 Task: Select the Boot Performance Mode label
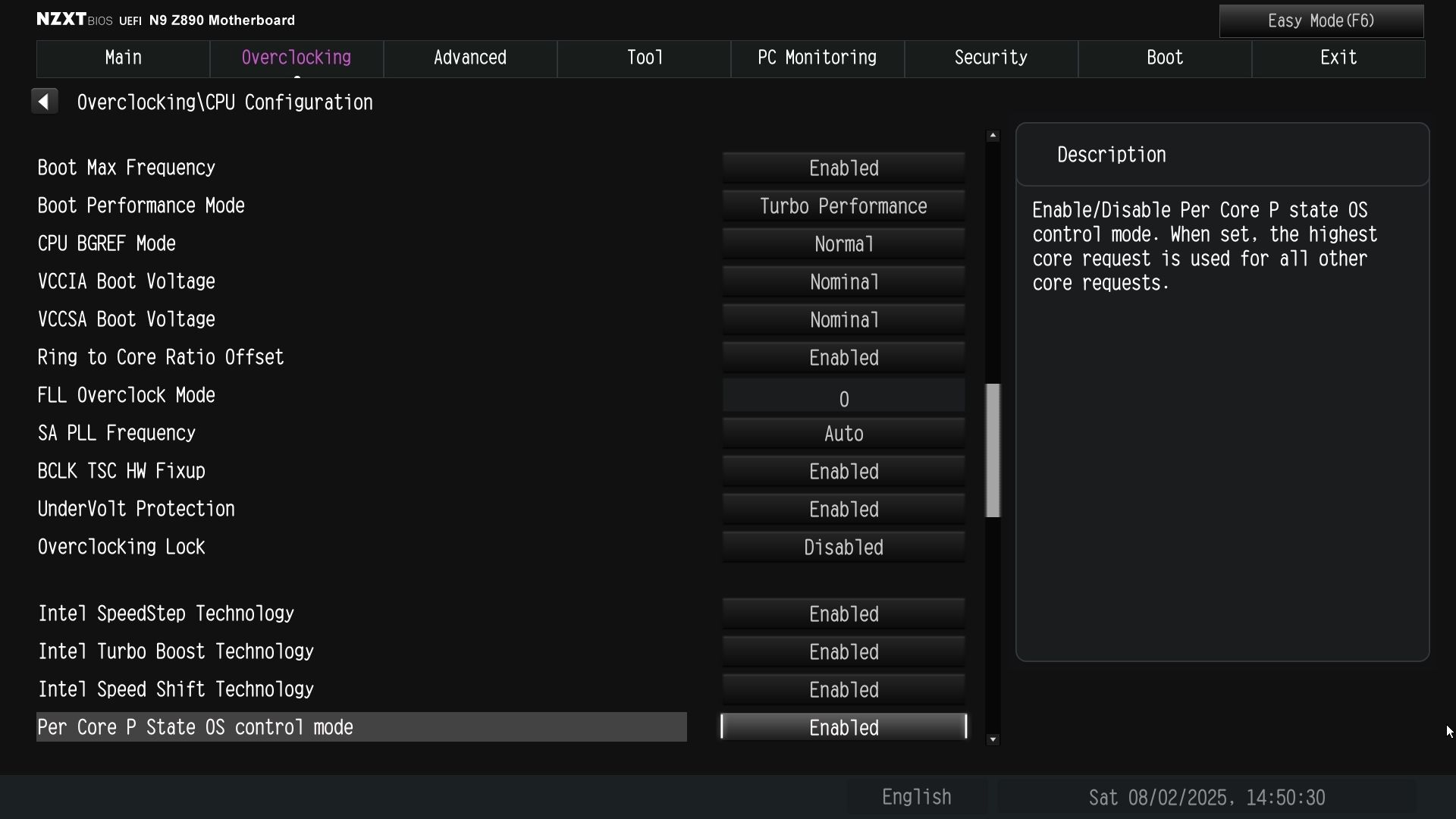coord(141,206)
